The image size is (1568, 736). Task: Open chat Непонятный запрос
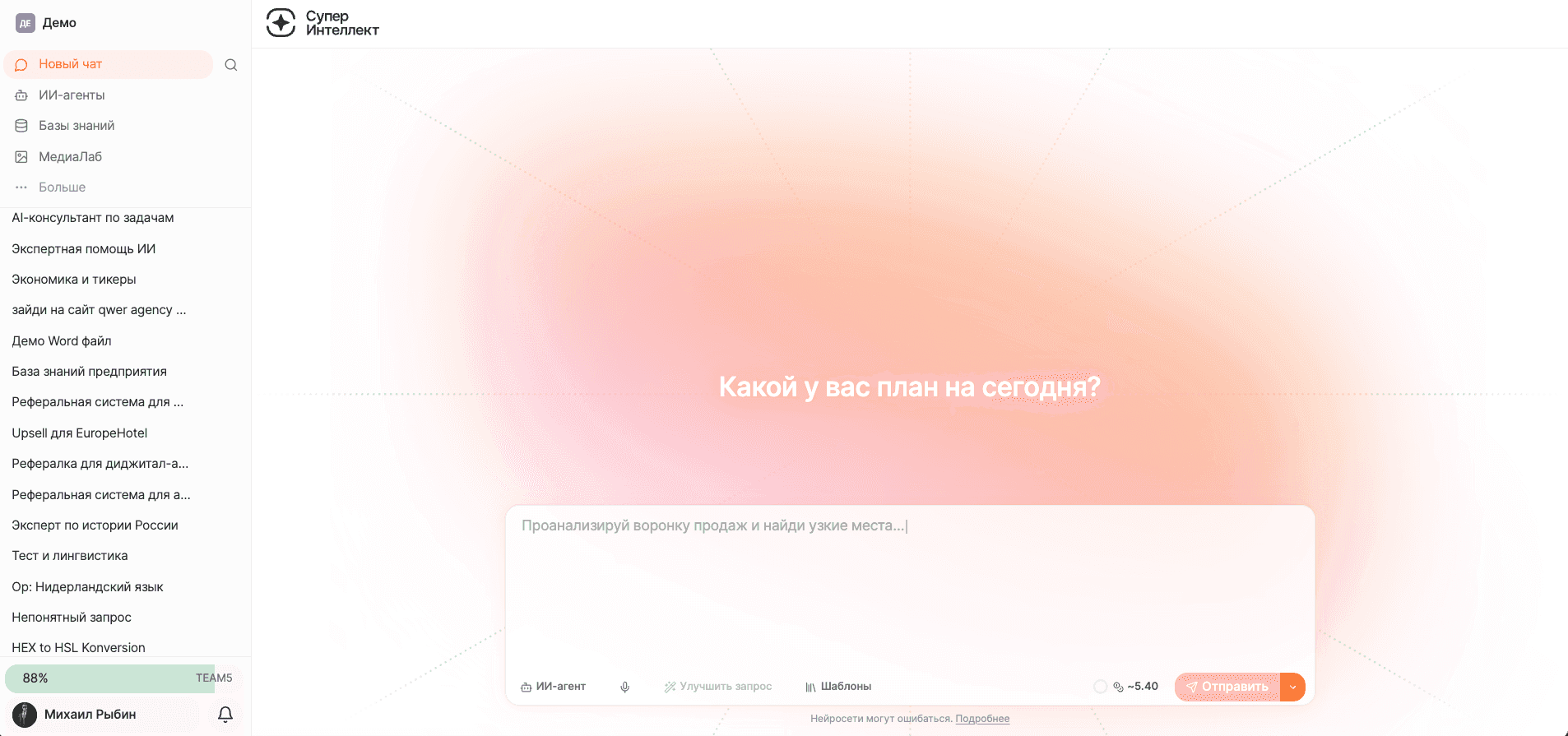72,618
